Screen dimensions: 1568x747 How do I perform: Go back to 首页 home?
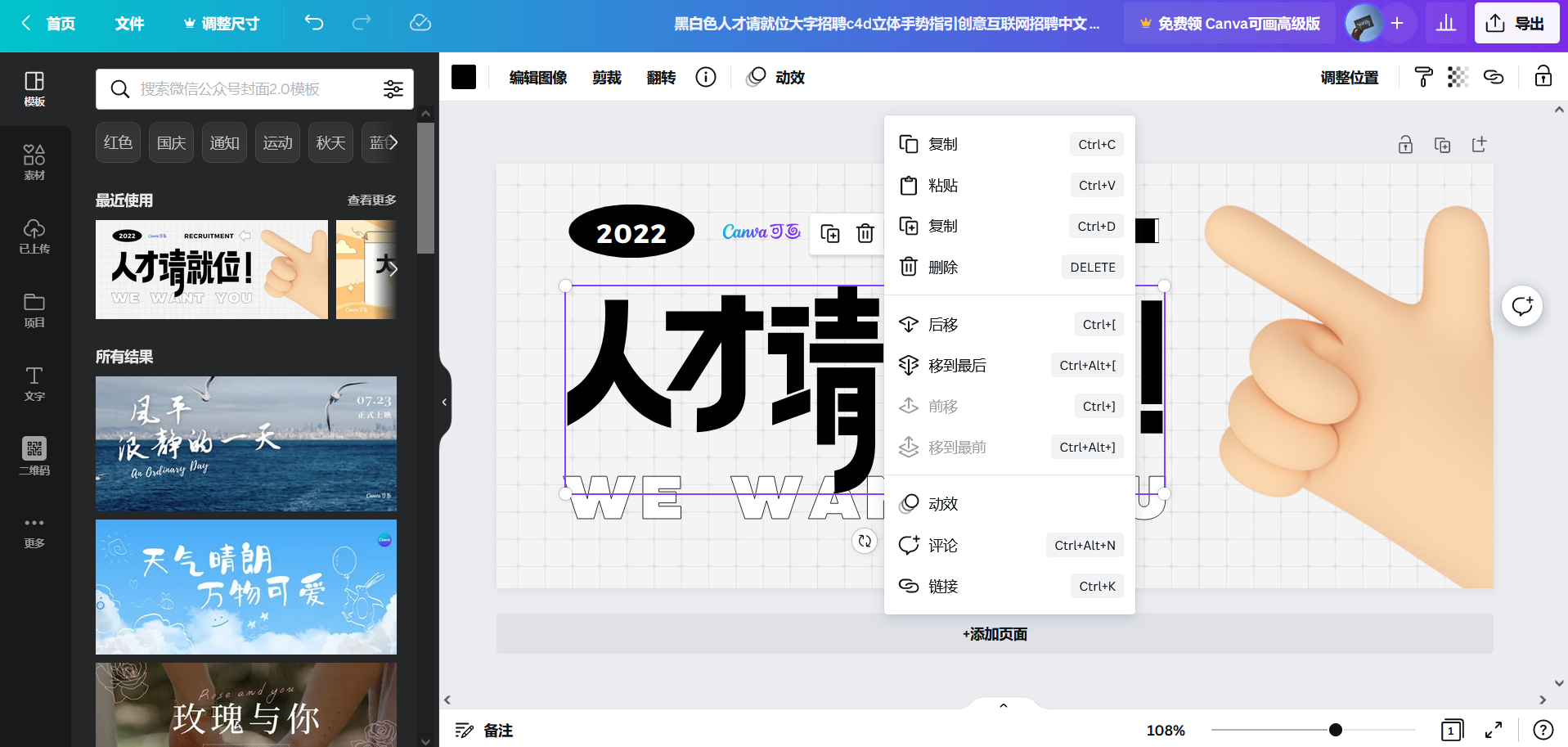(x=48, y=24)
